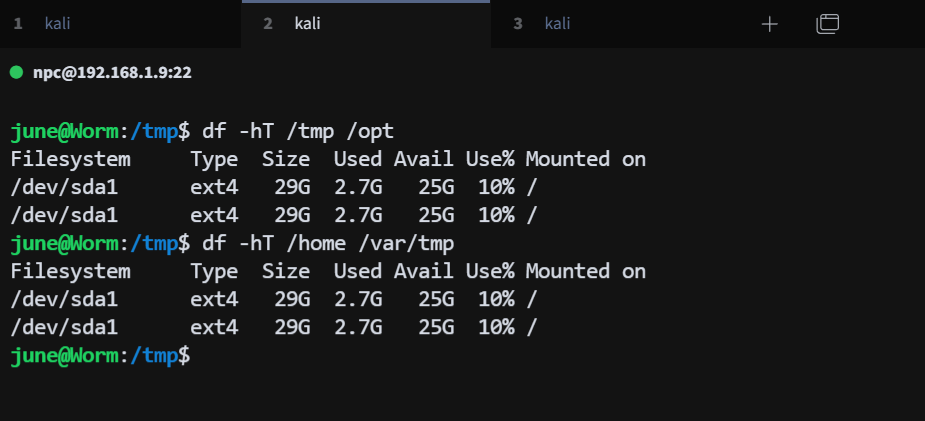Click "Type" header in first df output

(x=214, y=159)
